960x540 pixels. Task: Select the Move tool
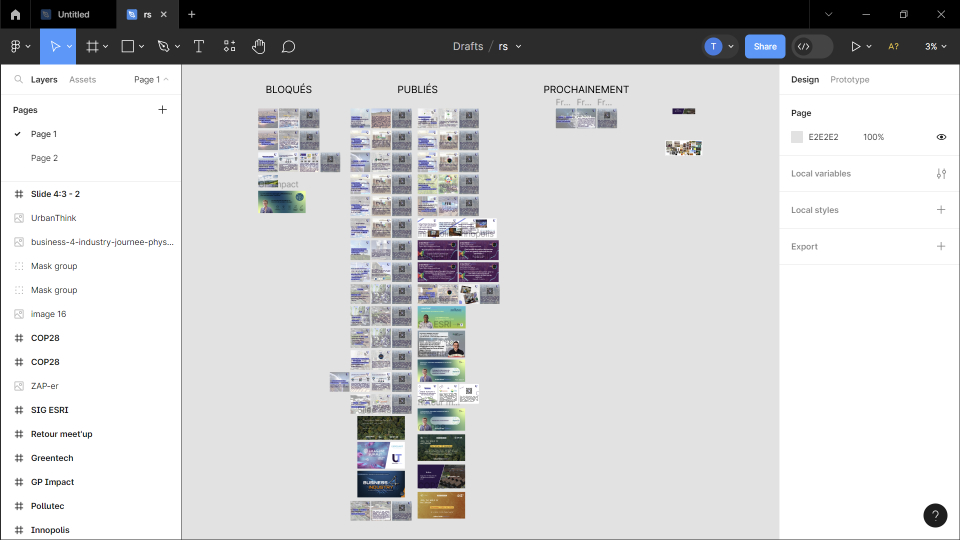(x=55, y=46)
